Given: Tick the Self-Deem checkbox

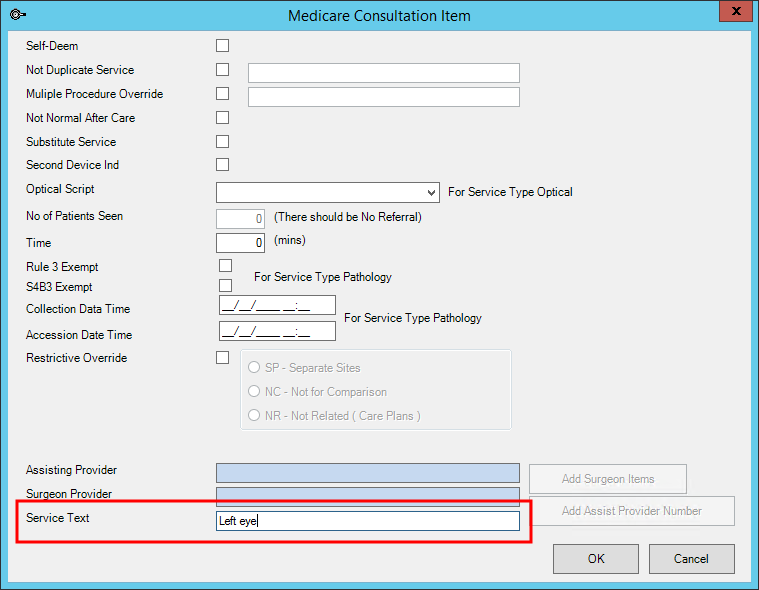Looking at the screenshot, I should (223, 45).
